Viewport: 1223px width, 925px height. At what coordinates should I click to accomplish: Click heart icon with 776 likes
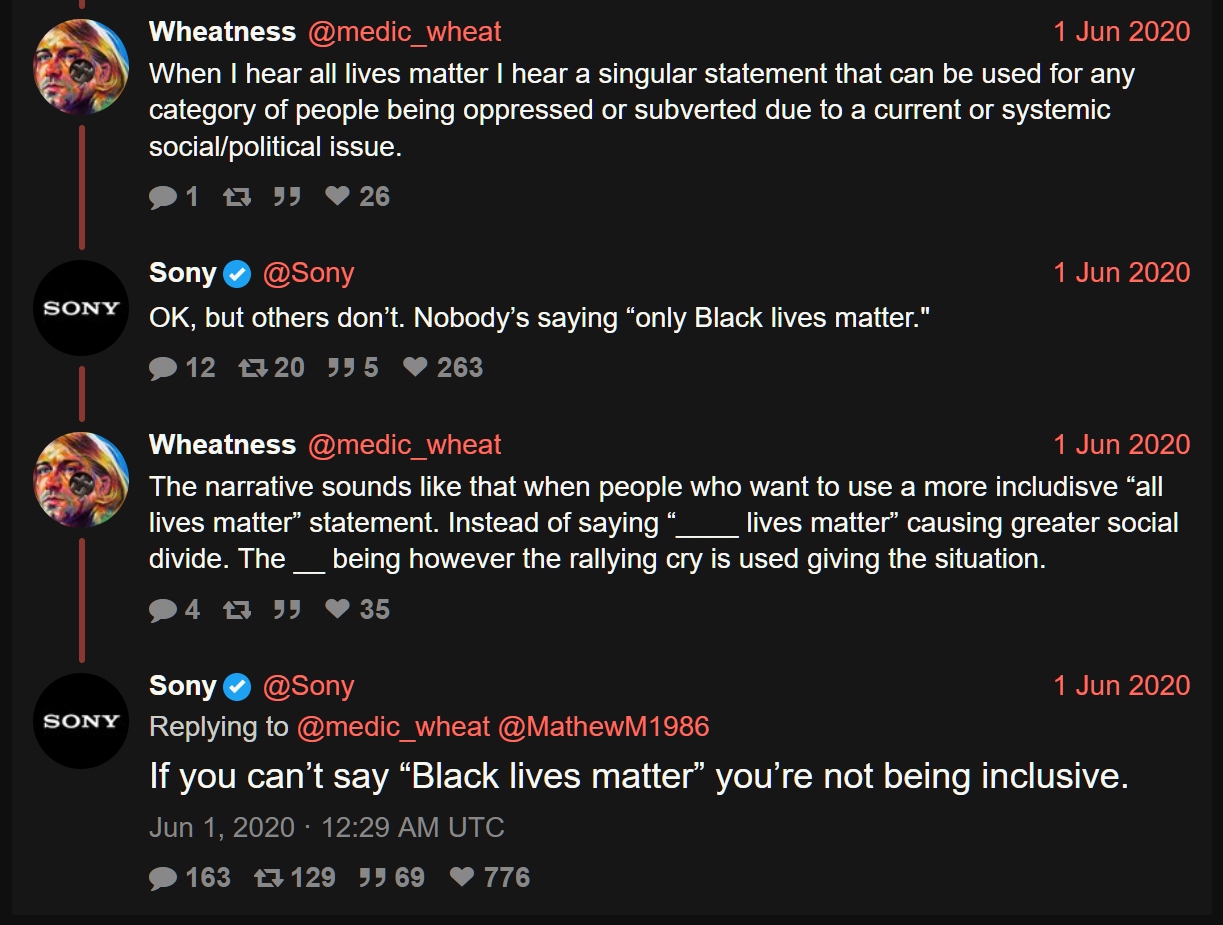pyautogui.click(x=462, y=878)
